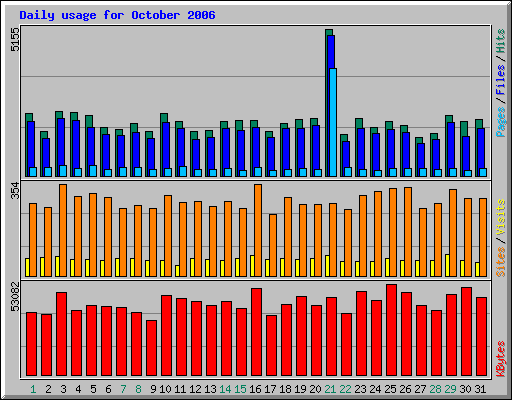Click day 7 on the x-axis
Viewport: 512px width, 400px height.
pyautogui.click(x=123, y=389)
